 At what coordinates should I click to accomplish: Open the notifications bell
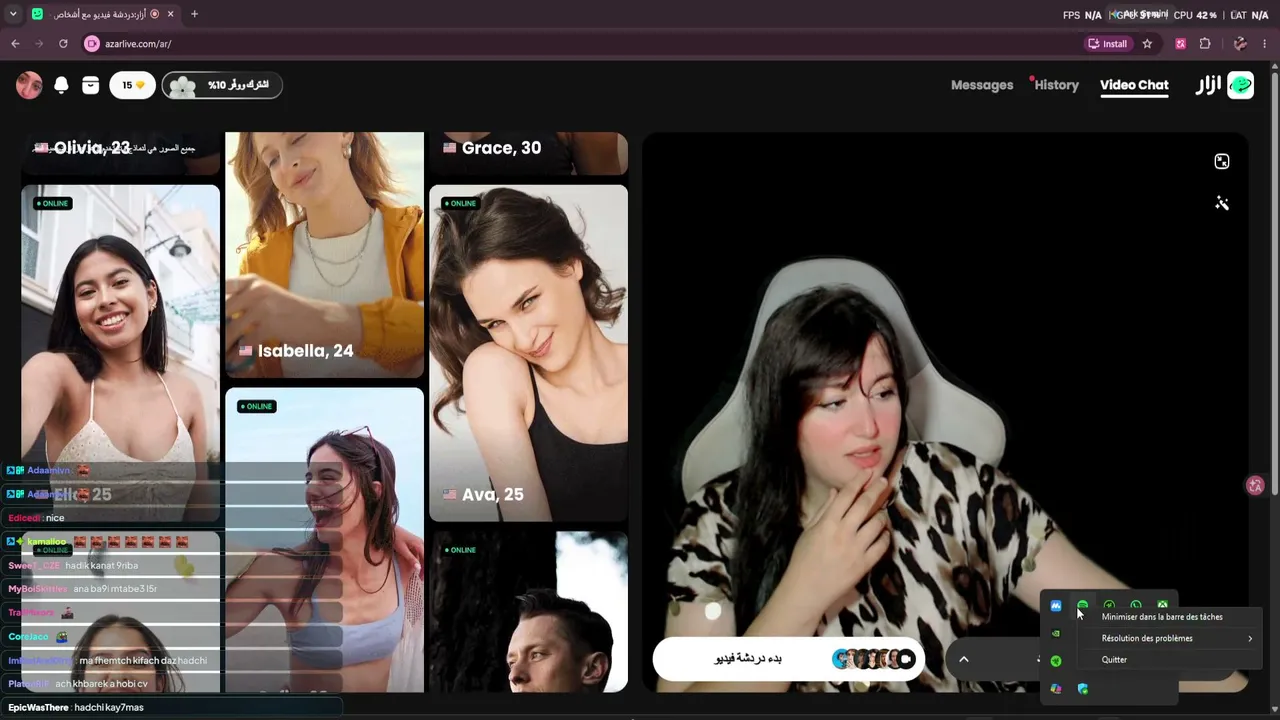[61, 85]
